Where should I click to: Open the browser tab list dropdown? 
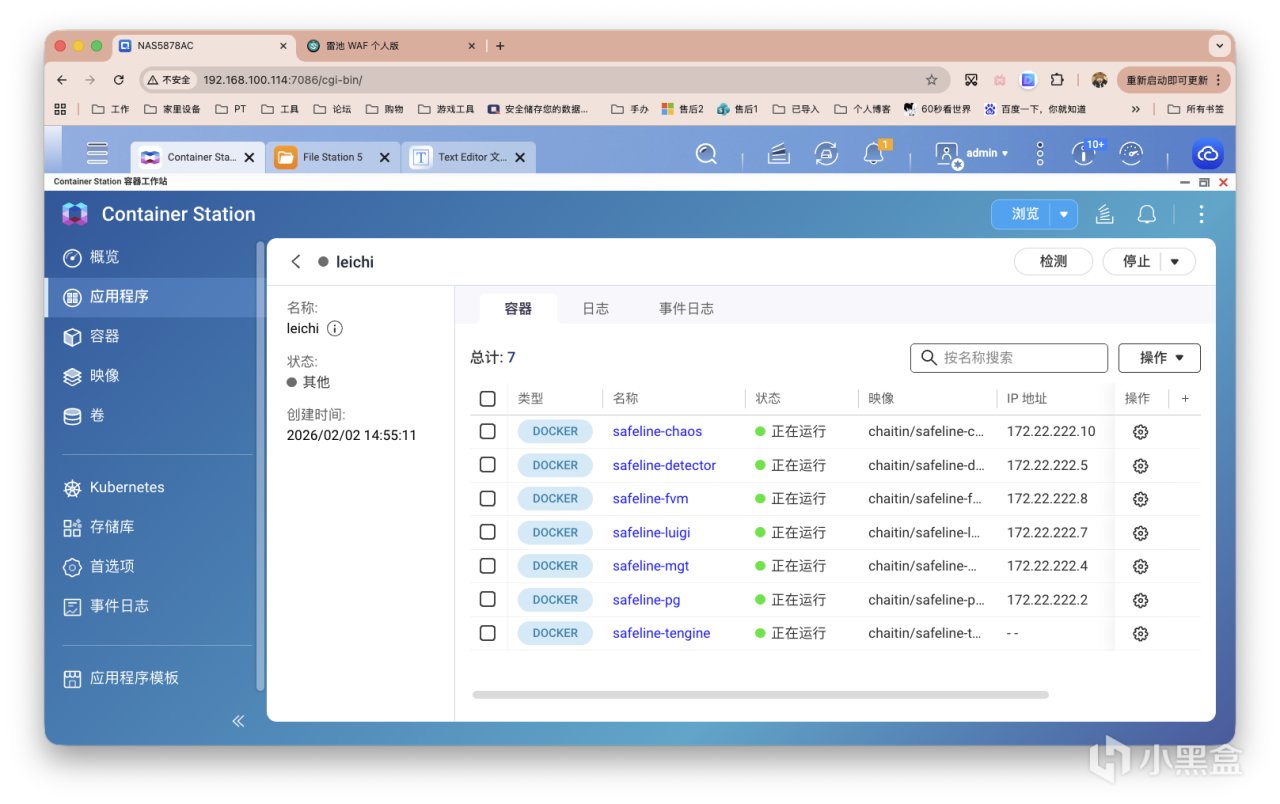point(1219,46)
